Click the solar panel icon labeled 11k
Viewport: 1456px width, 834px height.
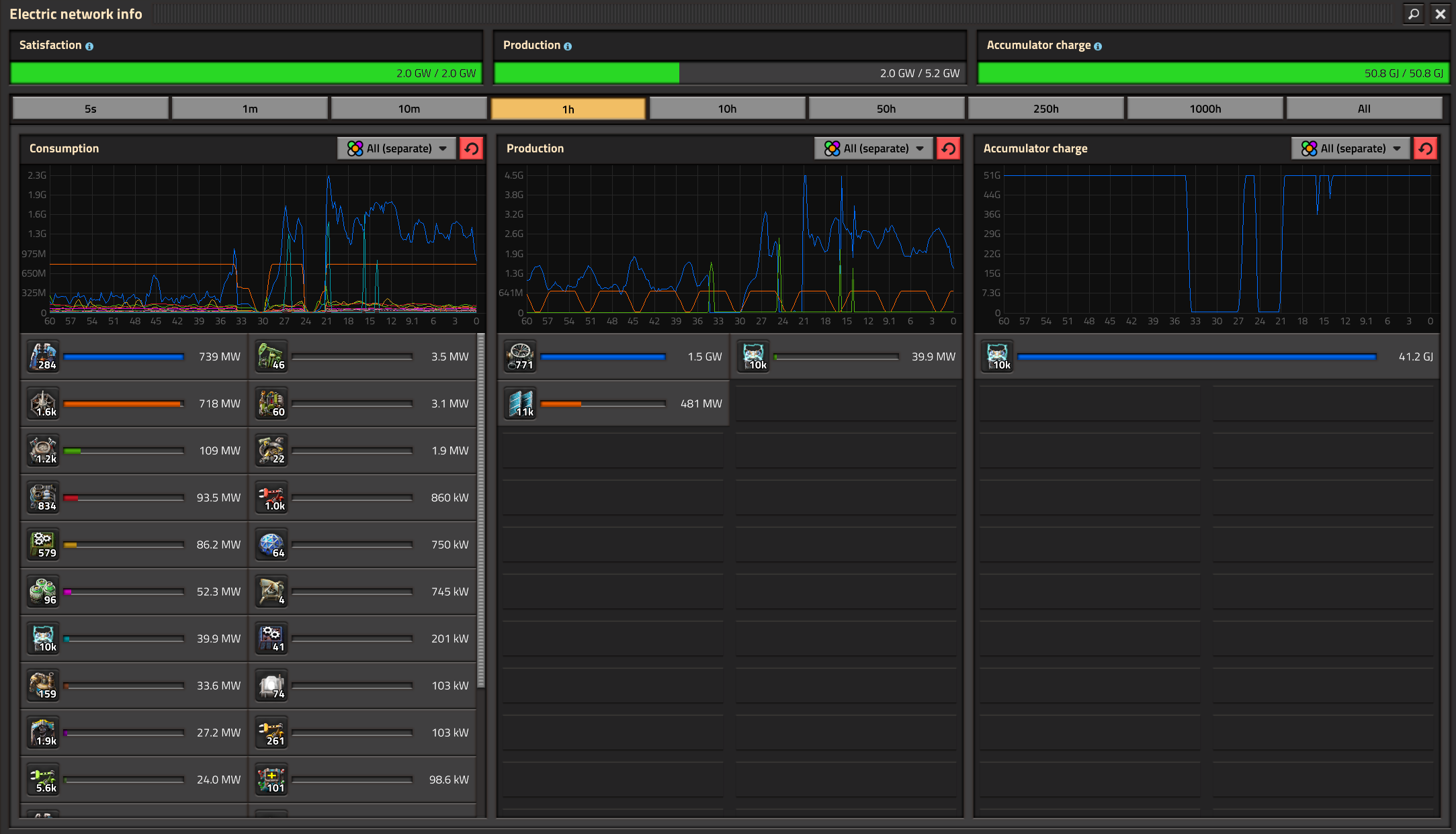521,404
